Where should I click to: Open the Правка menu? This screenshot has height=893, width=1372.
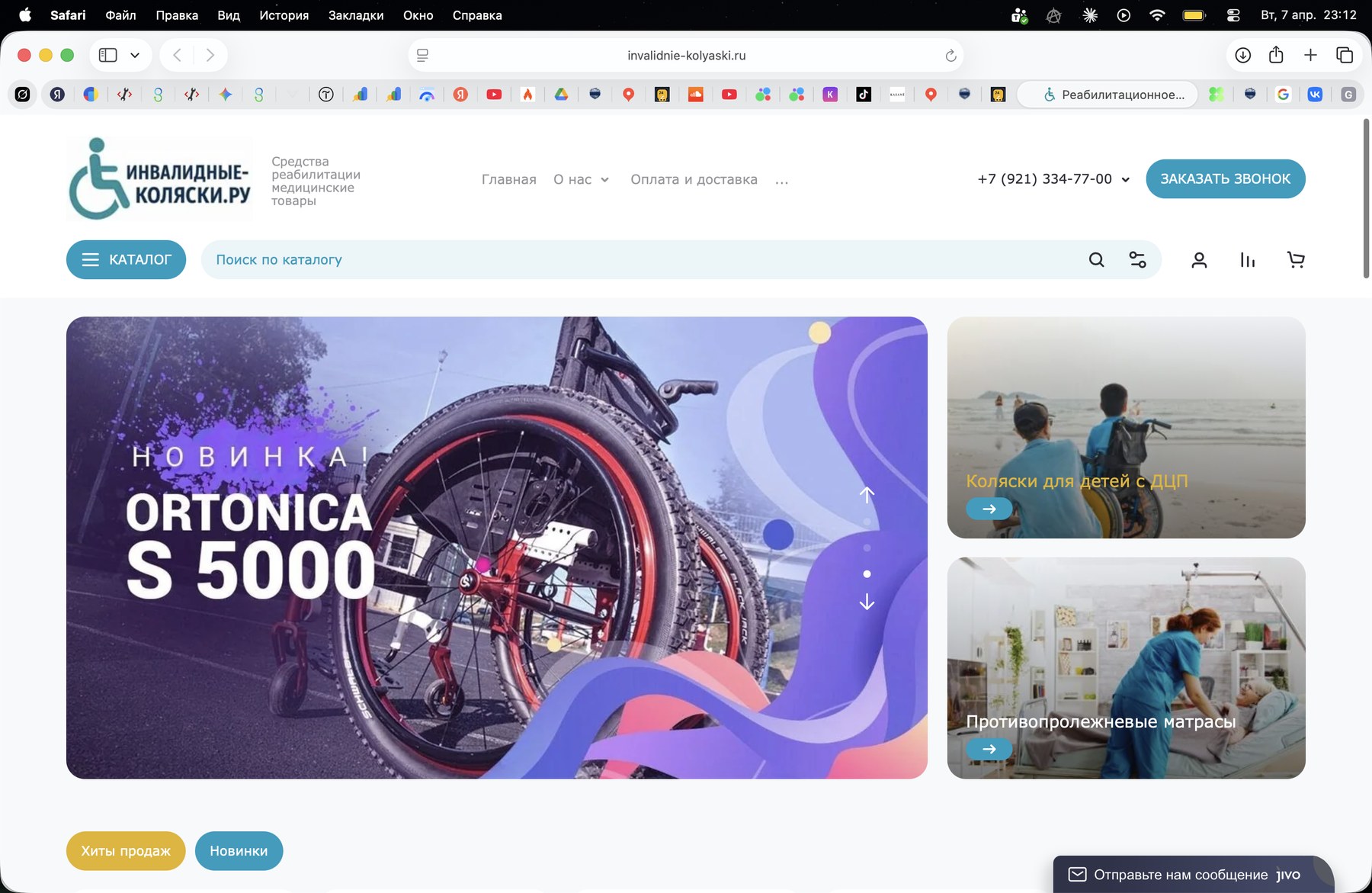click(177, 15)
